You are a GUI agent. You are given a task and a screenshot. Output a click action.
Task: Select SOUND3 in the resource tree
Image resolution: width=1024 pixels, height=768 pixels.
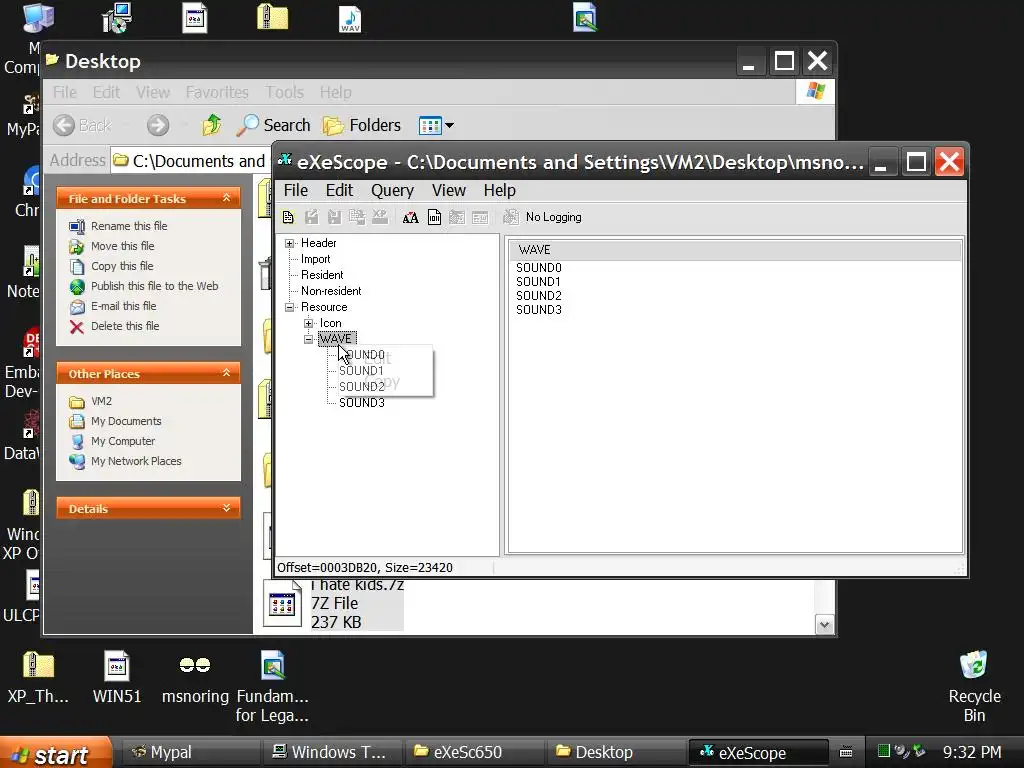tap(362, 403)
